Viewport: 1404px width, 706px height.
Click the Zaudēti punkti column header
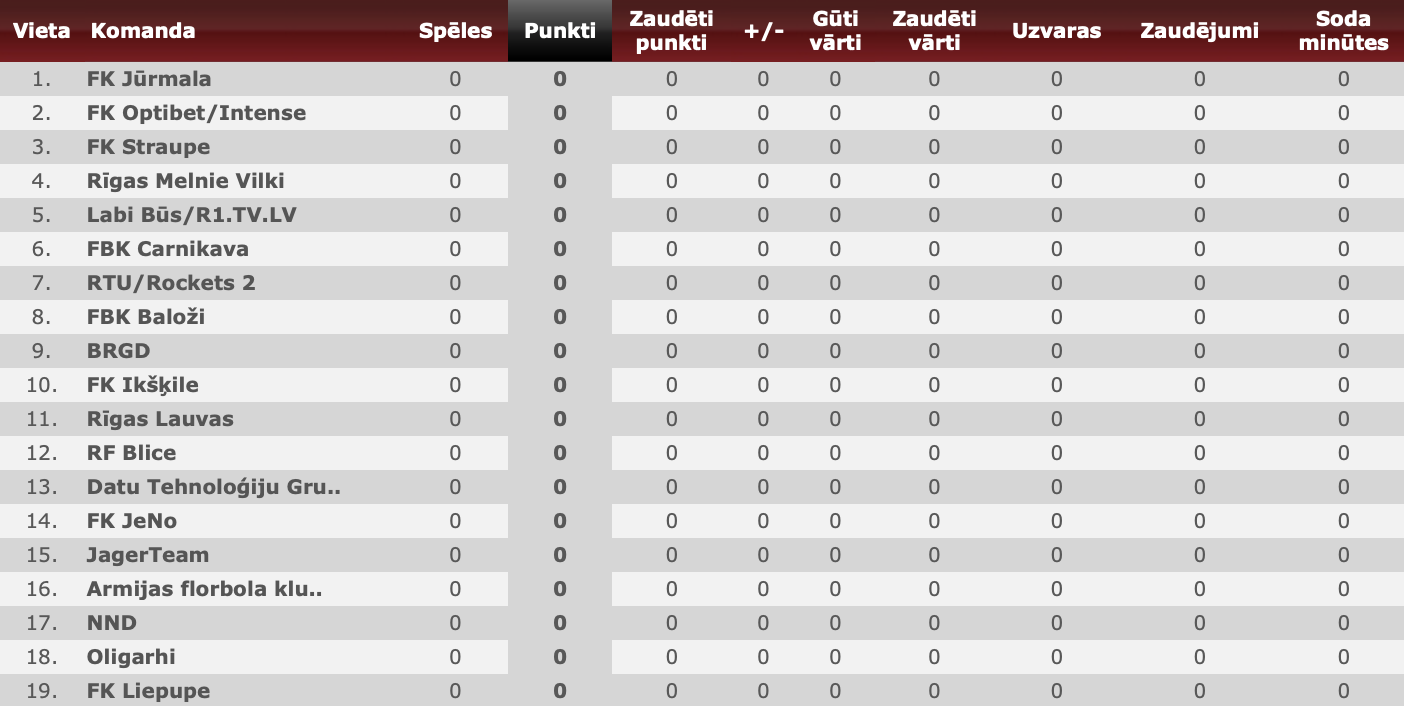(671, 31)
